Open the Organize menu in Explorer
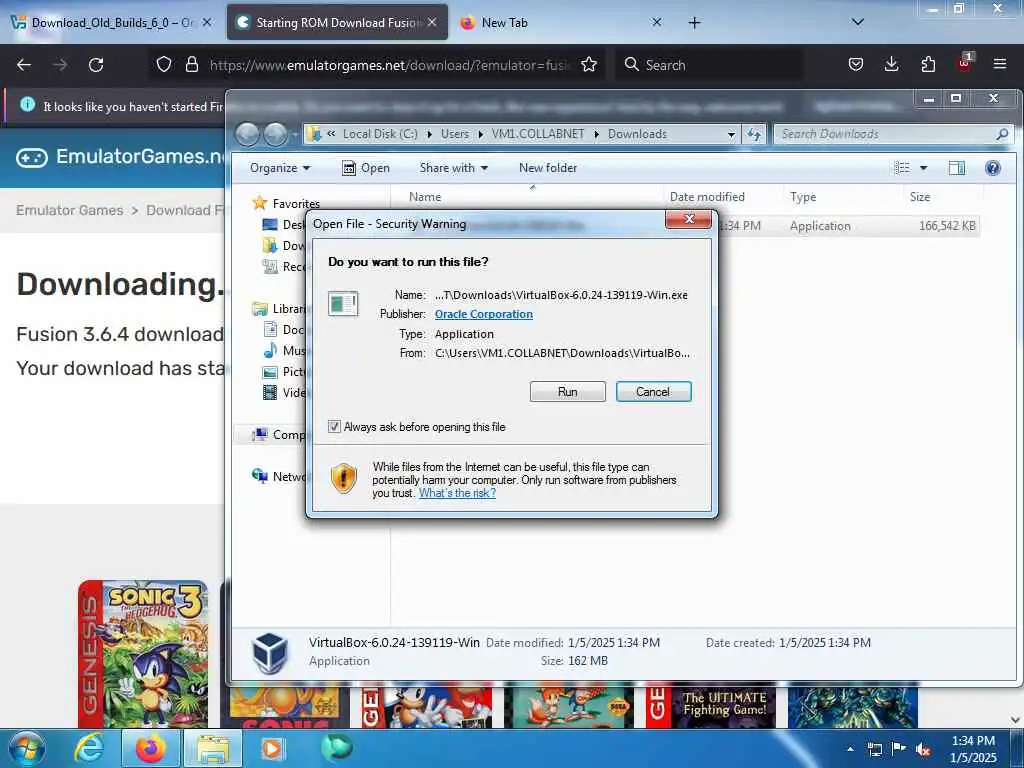 280,168
